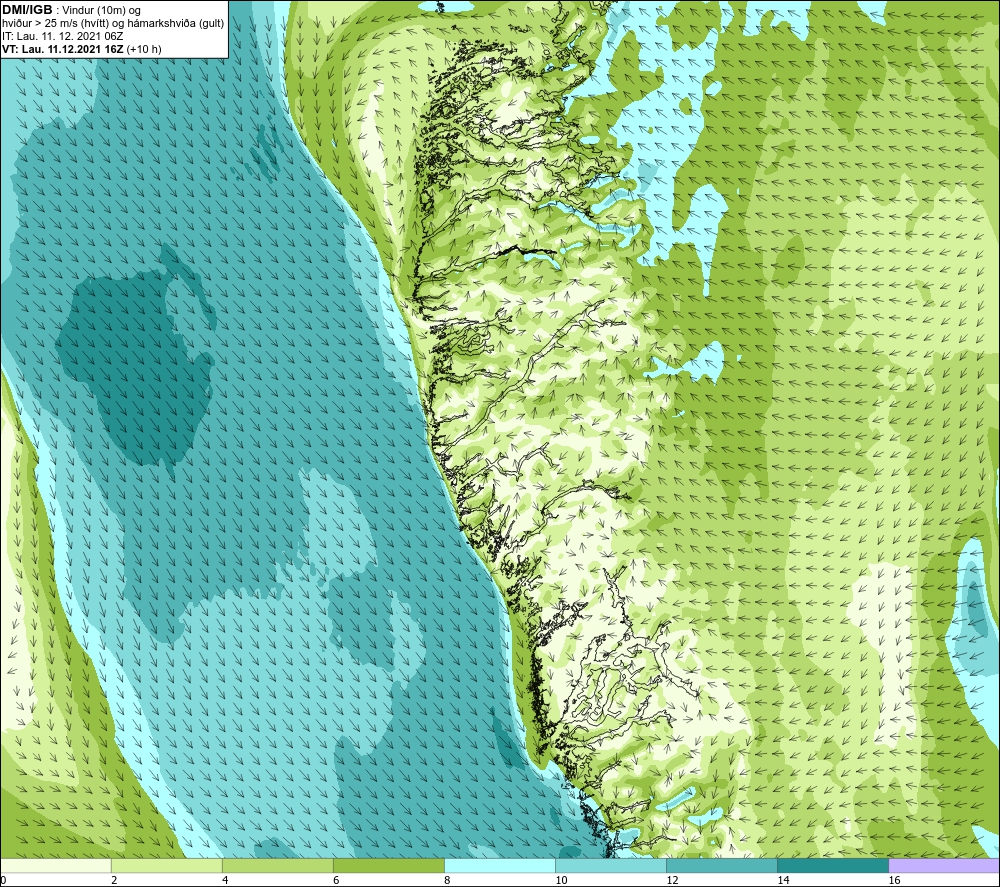Click the title line "DMI/IGB : Vindur (10m) og"
Viewport: 1000px width, 887px height.
click(71, 10)
